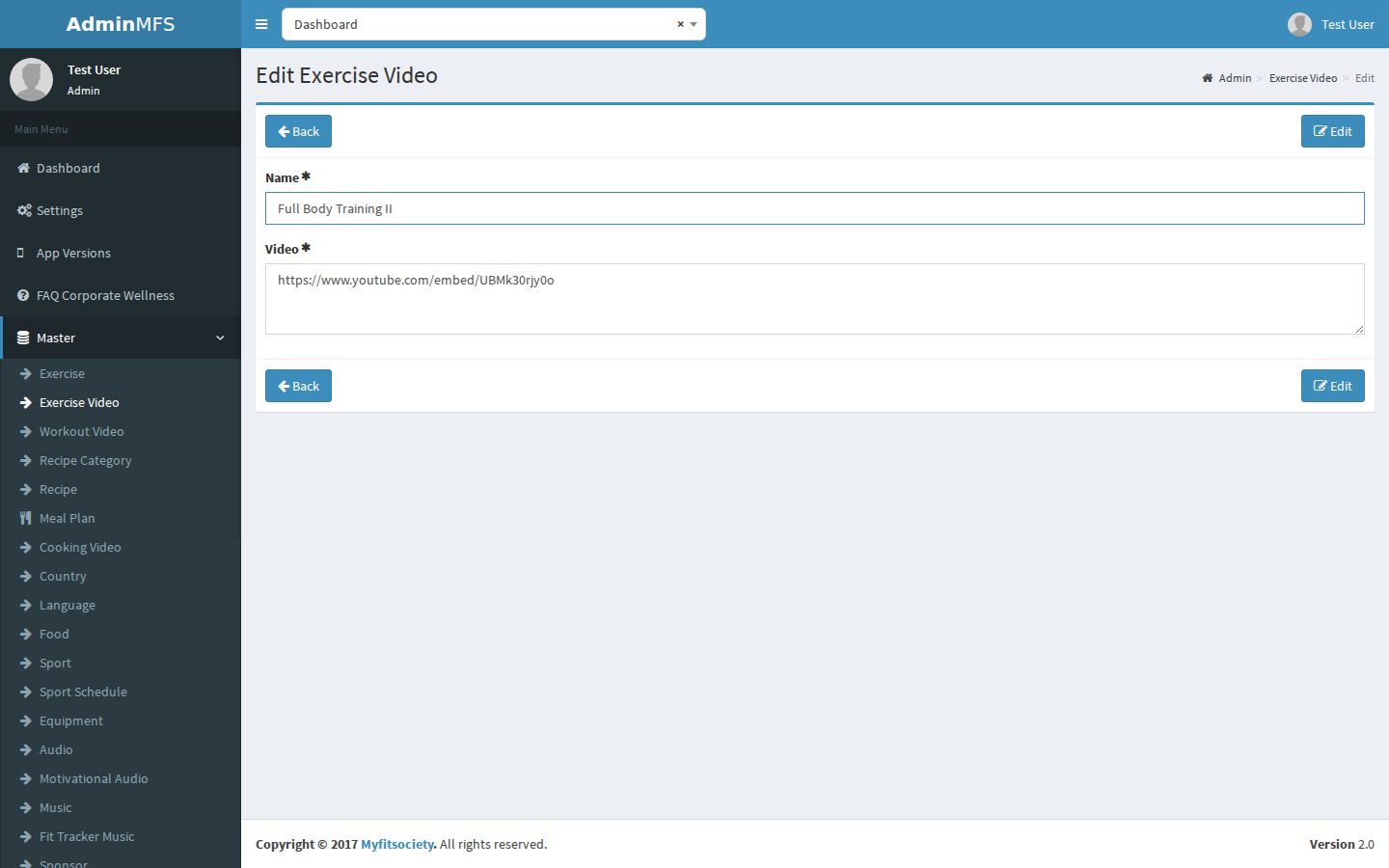Image resolution: width=1389 pixels, height=868 pixels.
Task: Open the Myfitsociety footer link
Action: pyautogui.click(x=396, y=844)
